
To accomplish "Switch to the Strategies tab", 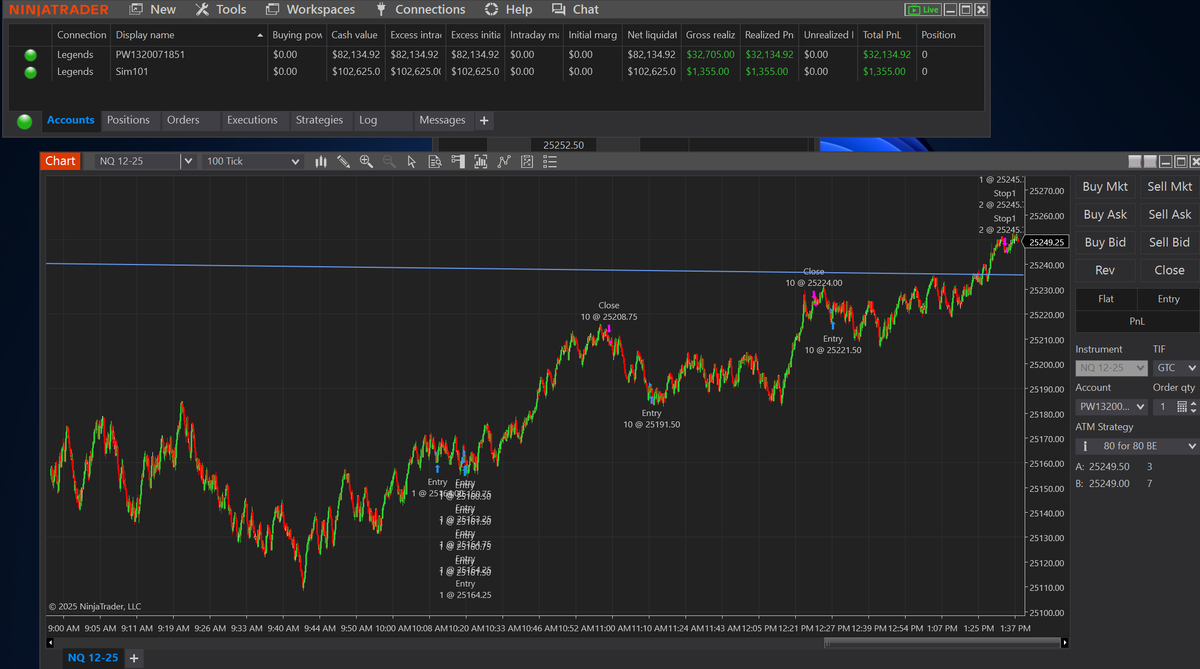I will pyautogui.click(x=319, y=120).
